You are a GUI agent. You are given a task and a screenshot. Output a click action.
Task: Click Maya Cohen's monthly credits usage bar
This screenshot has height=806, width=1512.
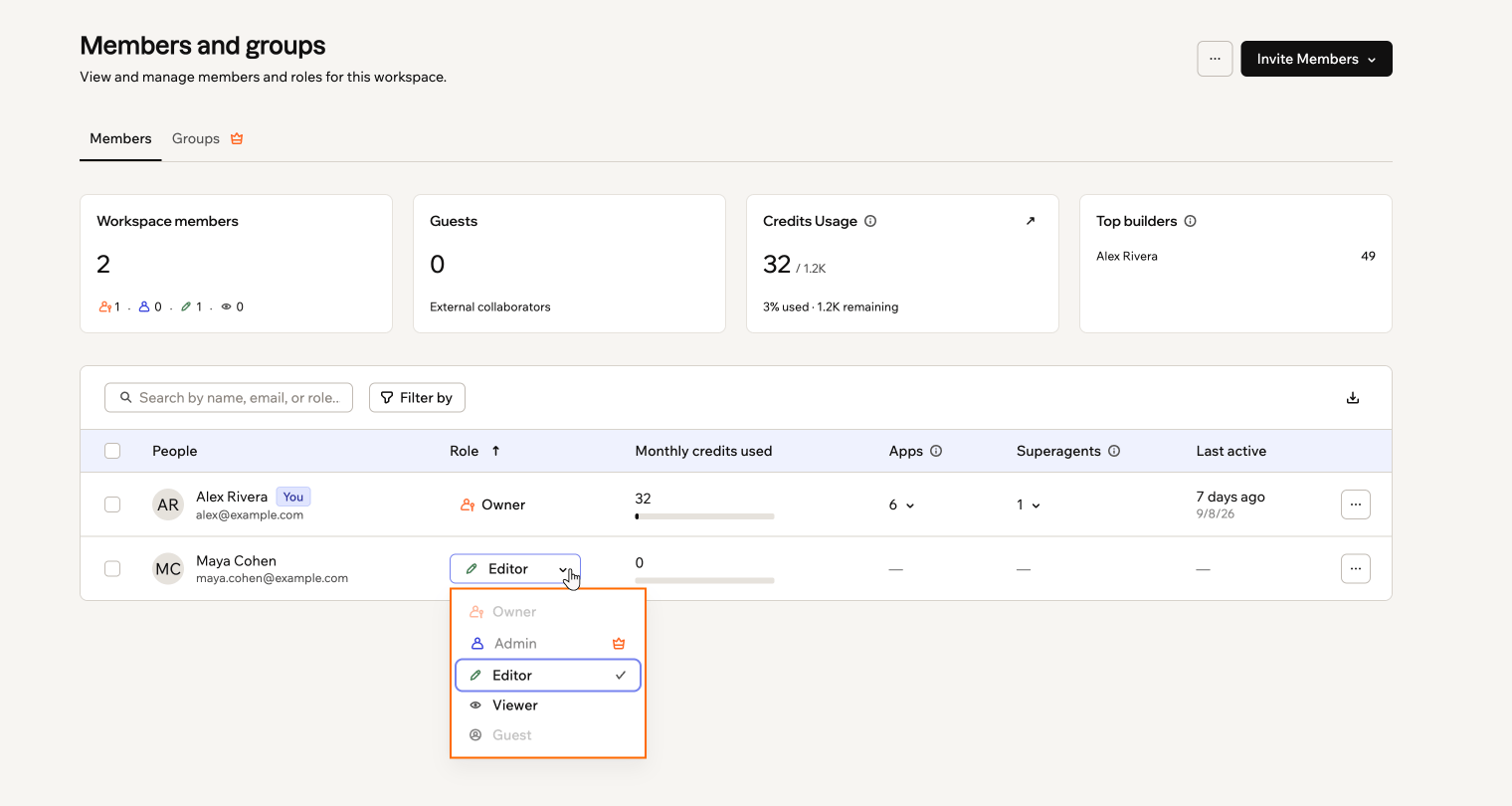(x=704, y=580)
